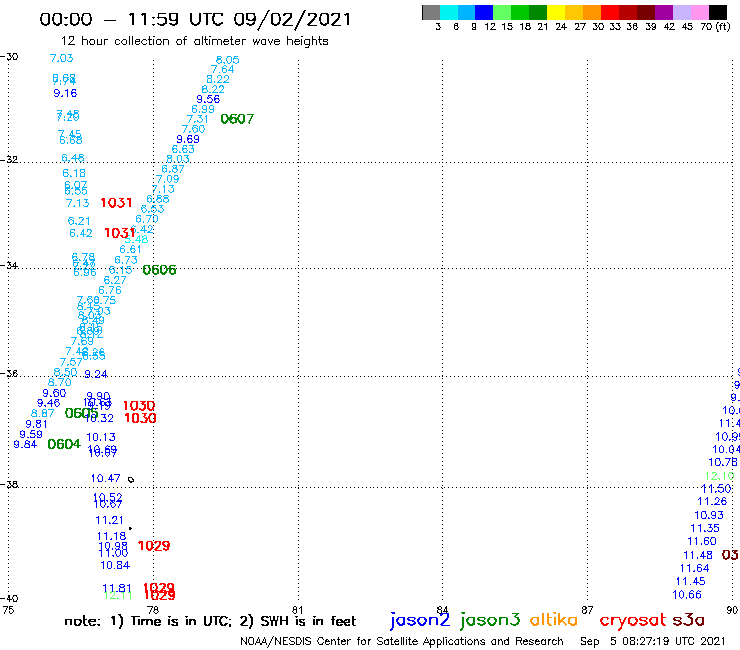This screenshot has width=740, height=650.
Task: Select the wave height value 9.16
Action: [x=65, y=93]
